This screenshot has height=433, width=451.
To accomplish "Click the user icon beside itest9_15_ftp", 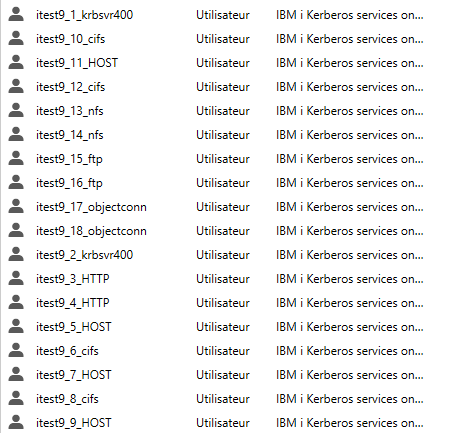I will click(16, 158).
